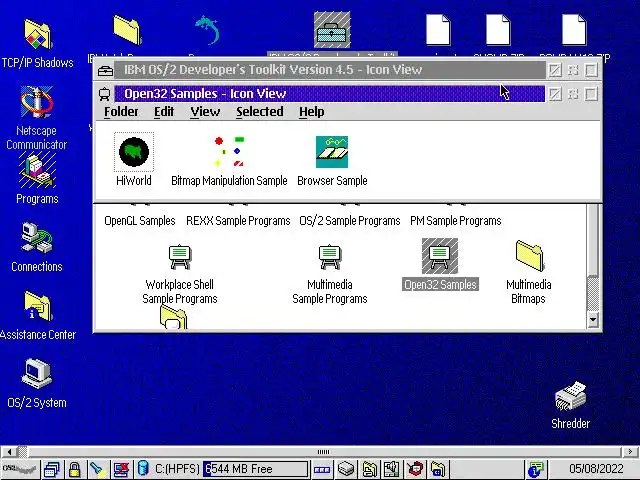Click the 05/08/2022 date in WarpCenter
The width and height of the screenshot is (640, 480).
596,469
